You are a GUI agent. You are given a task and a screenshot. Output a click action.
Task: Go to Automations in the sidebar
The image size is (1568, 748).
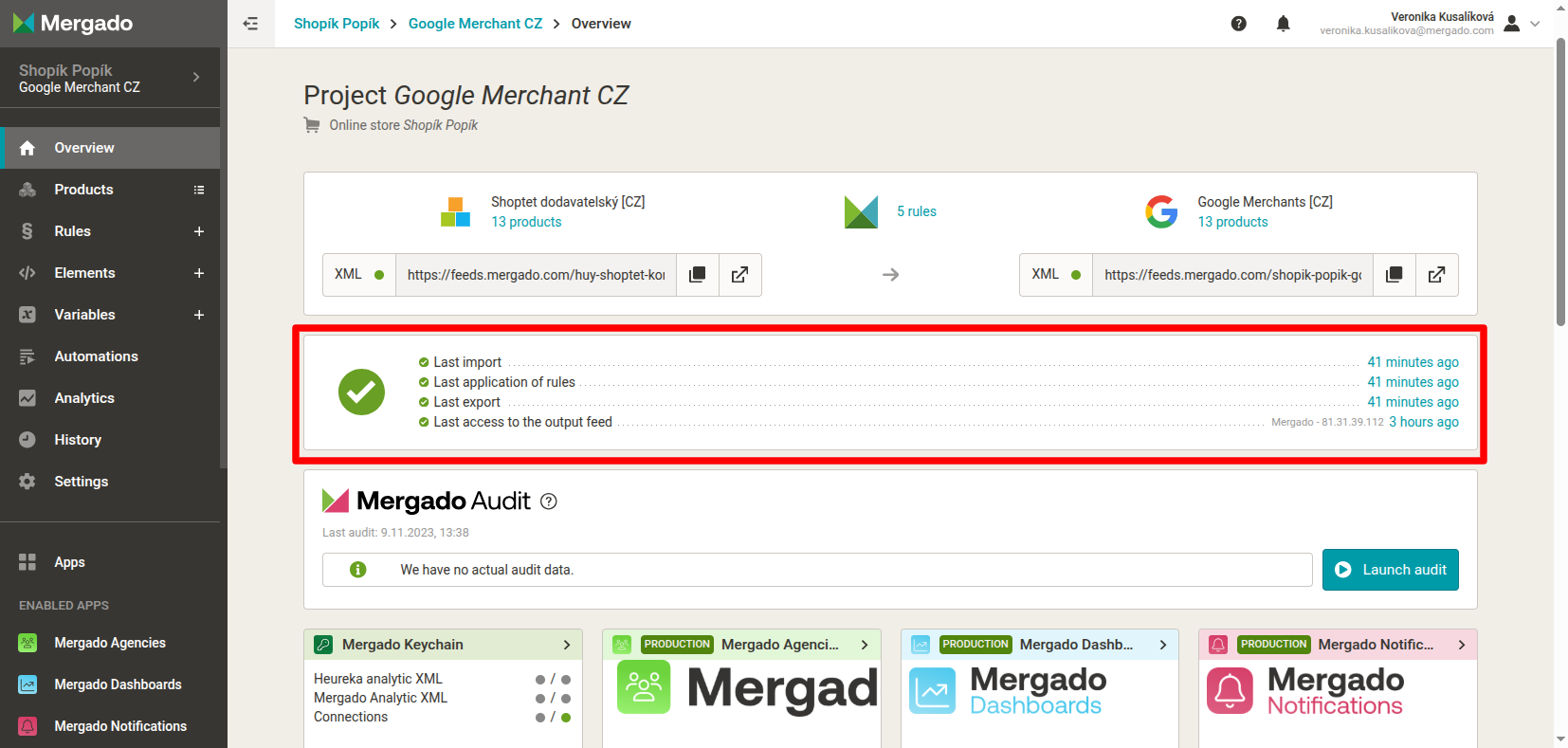[96, 356]
